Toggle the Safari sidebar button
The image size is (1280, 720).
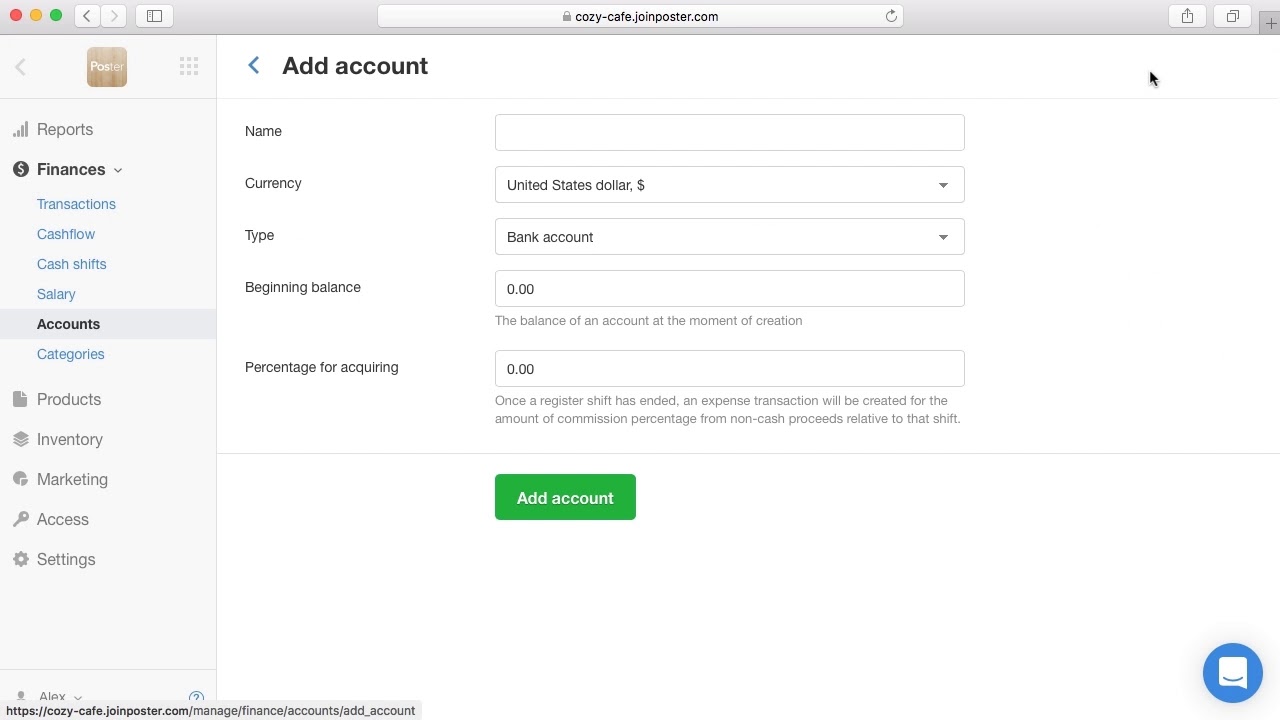tap(154, 16)
